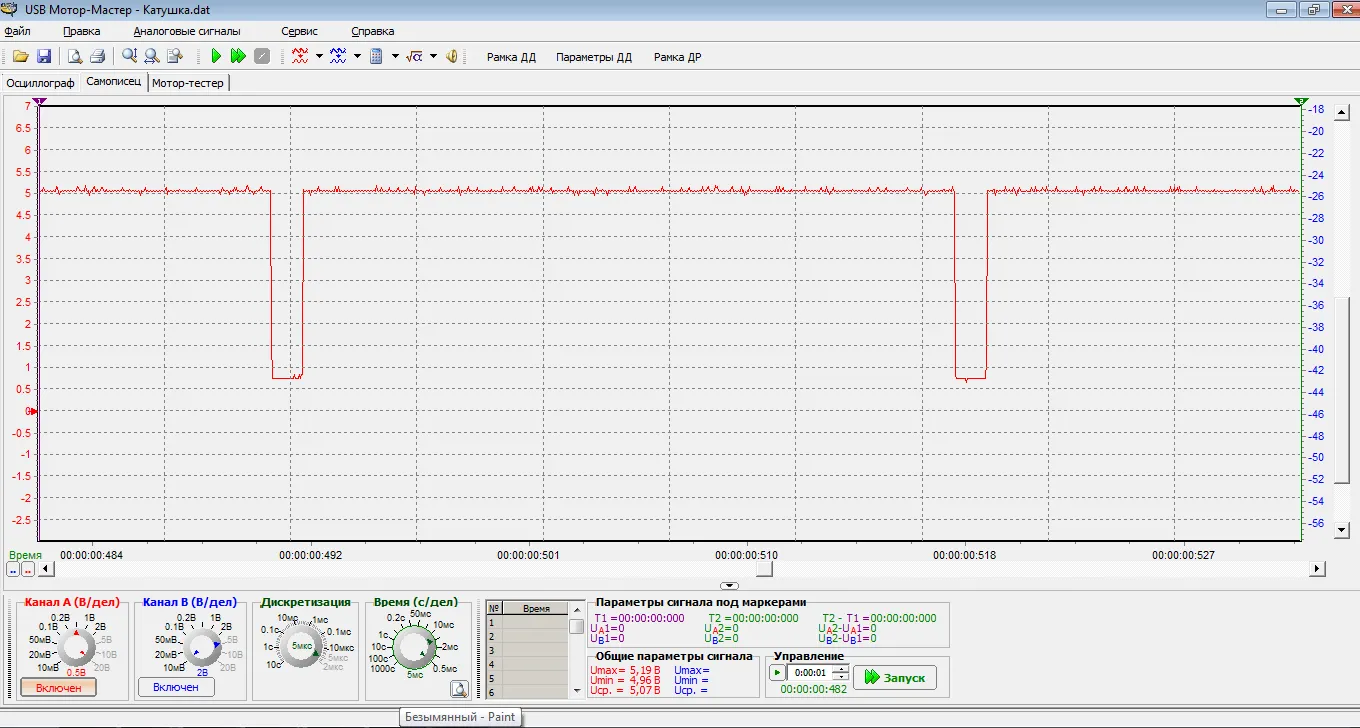Click the Время (с/дел) knob
Screen dimensions: 1360x728
(413, 648)
